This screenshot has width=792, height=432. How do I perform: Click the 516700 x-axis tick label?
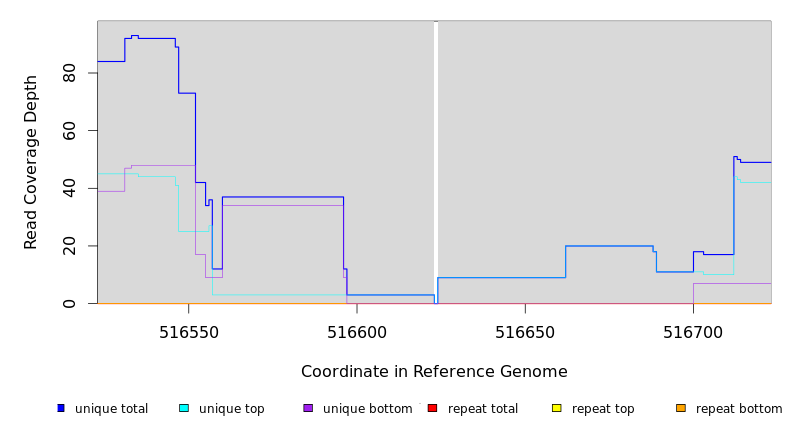(x=693, y=331)
